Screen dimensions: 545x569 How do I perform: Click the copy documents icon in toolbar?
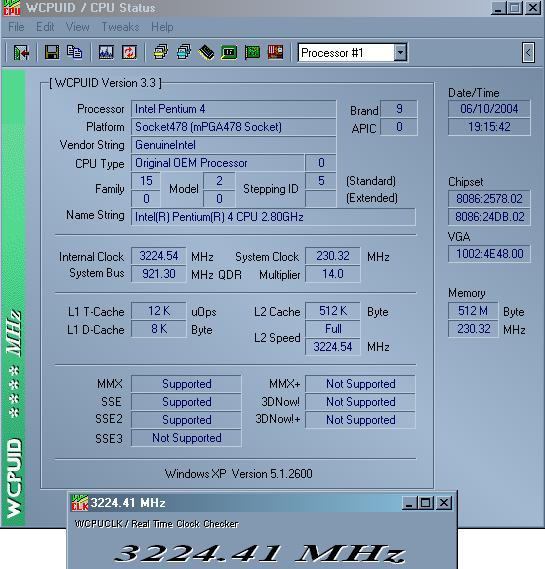74,52
